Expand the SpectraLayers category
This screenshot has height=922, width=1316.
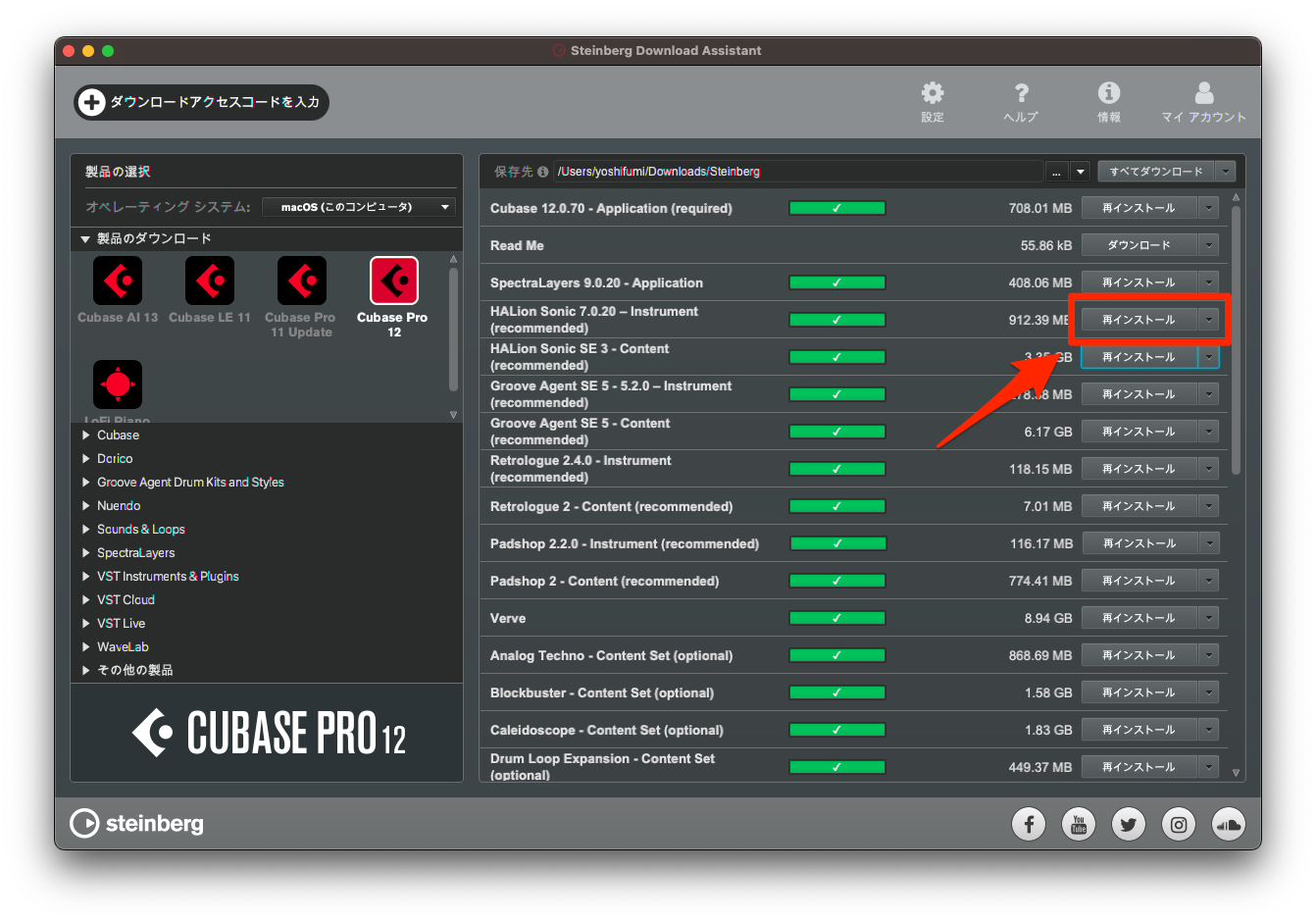tap(86, 553)
